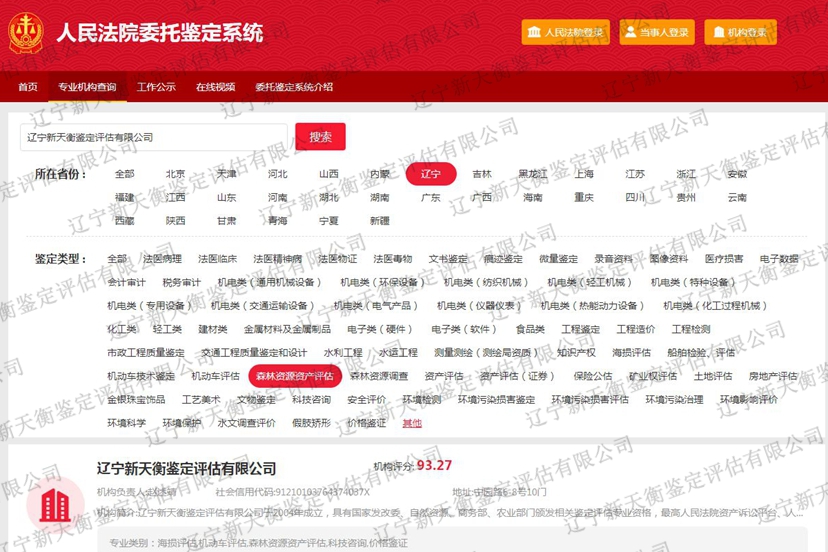828x552 pixels.
Task: Choose 电子数据 appraisal type
Action: click(x=779, y=259)
